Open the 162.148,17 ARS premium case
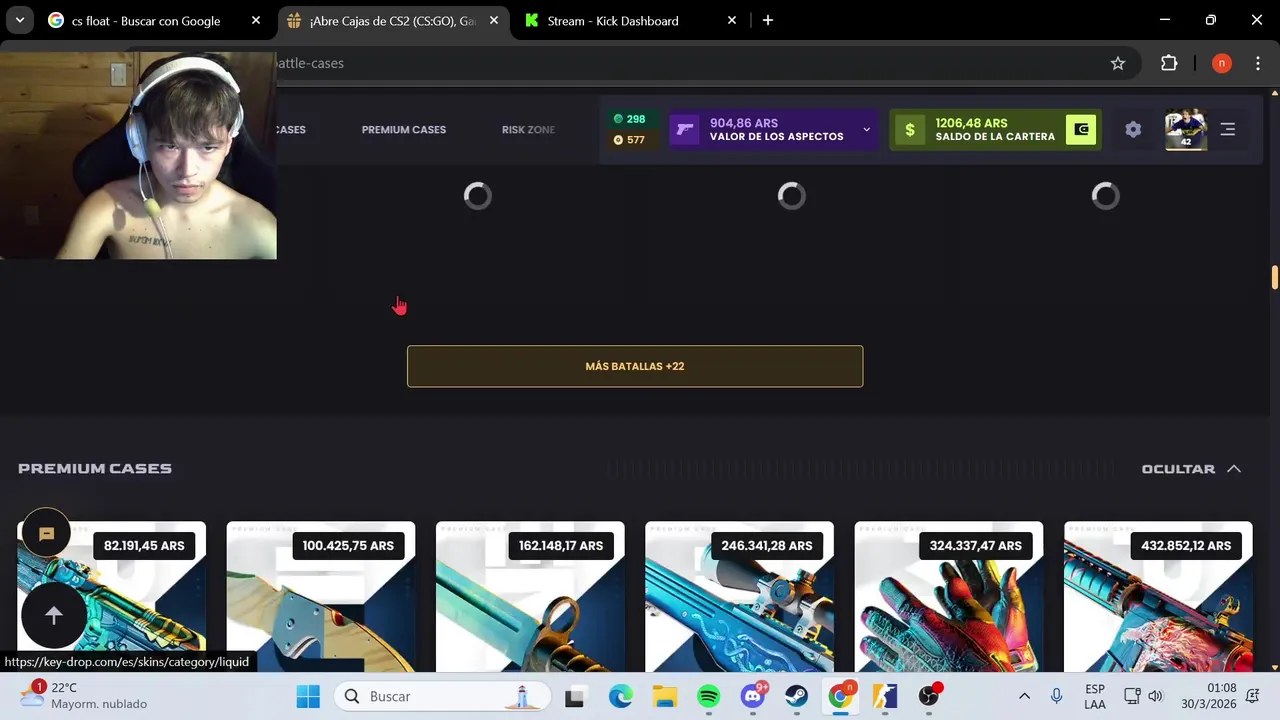Viewport: 1280px width, 720px height. coord(530,596)
